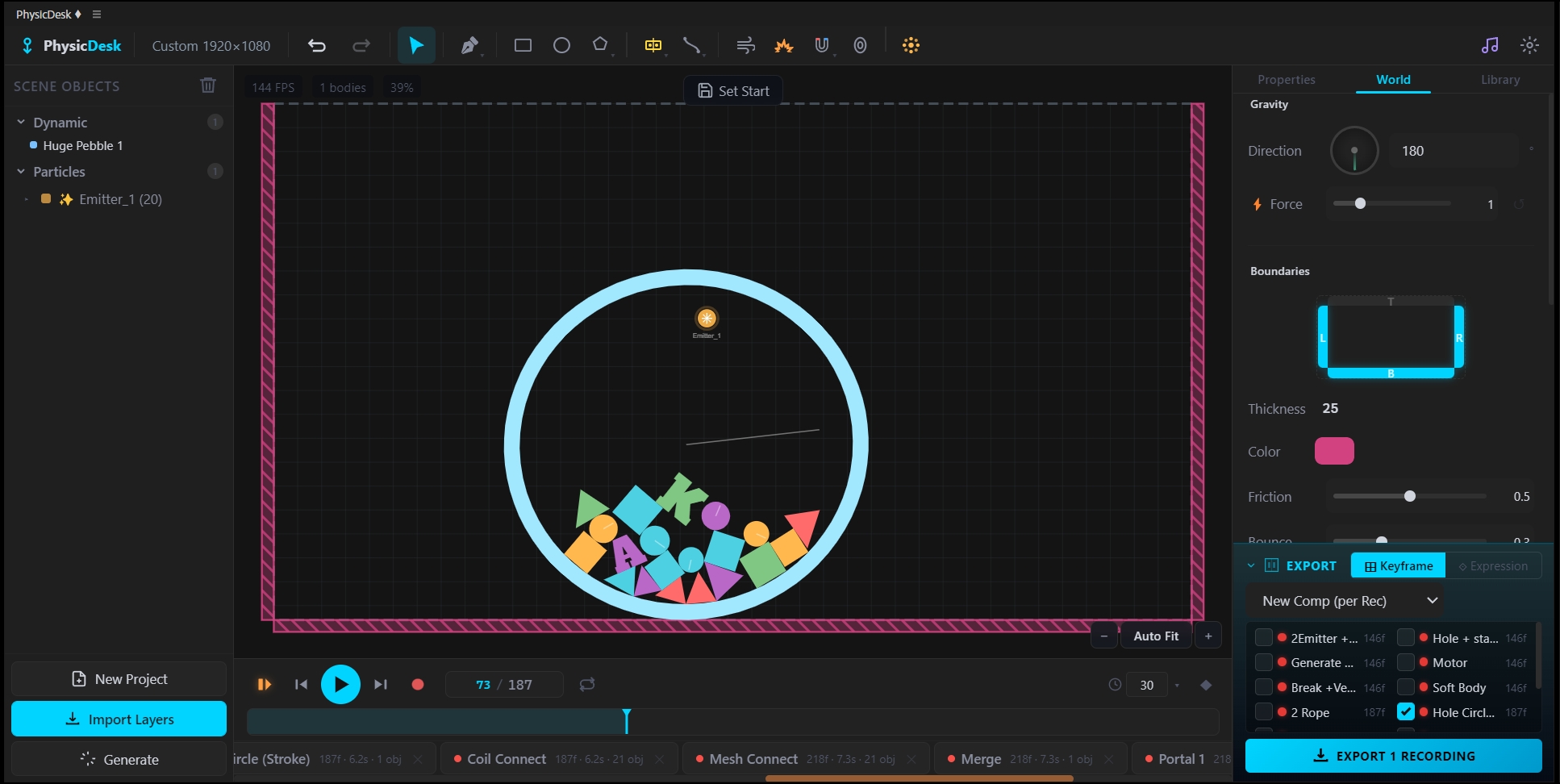This screenshot has height=784, width=1560.
Task: Start playback with the round play button
Action: coord(340,684)
